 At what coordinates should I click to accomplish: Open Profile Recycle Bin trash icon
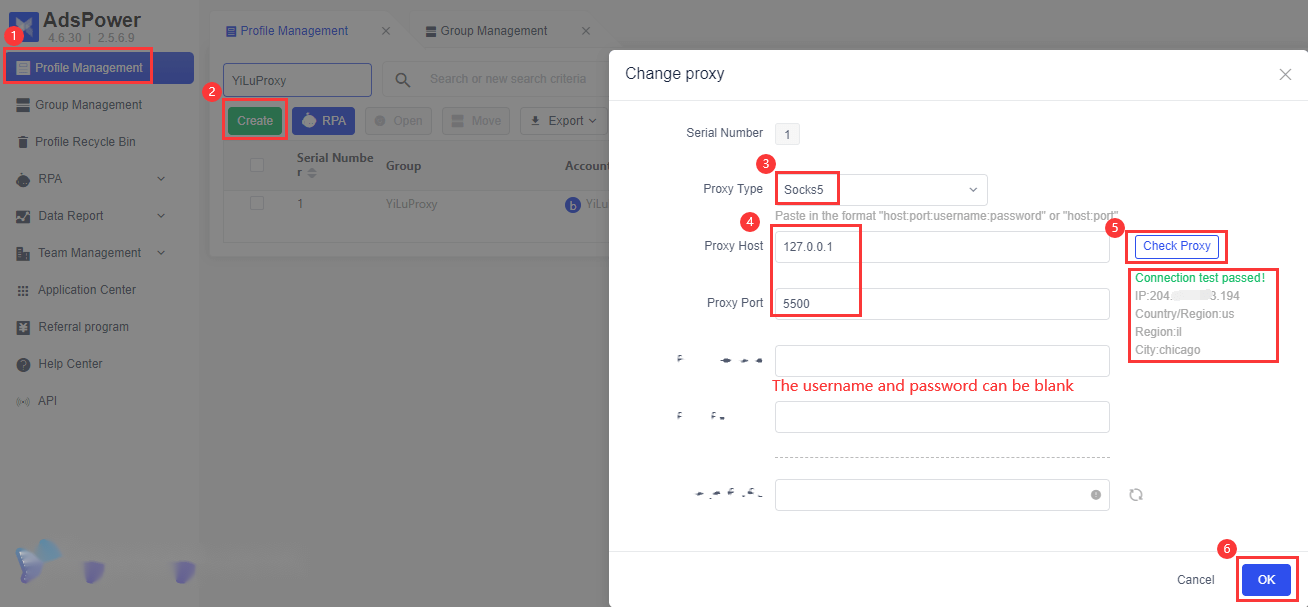23,142
